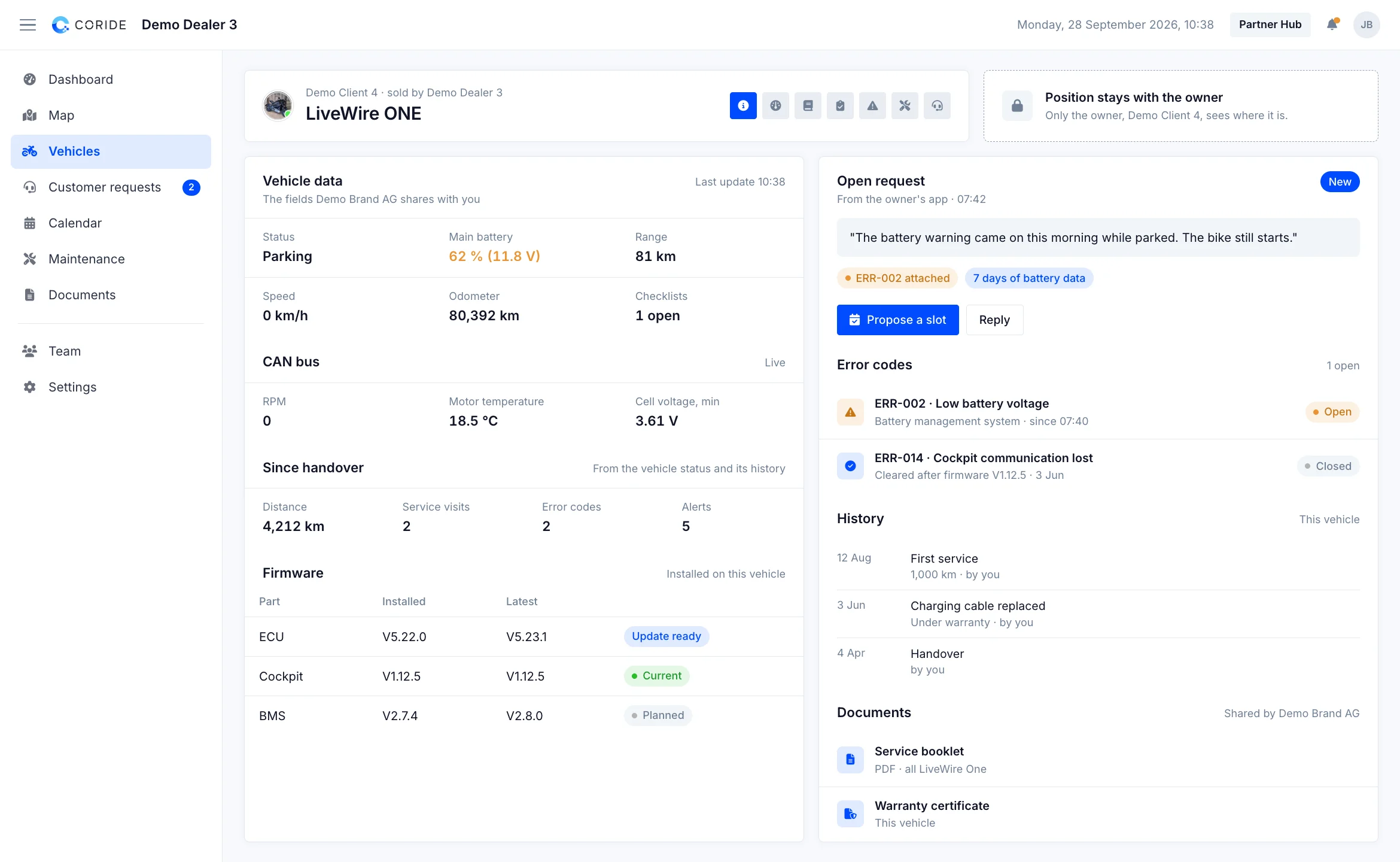This screenshot has height=862, width=1400.
Task: Select Vehicles in sidebar
Action: click(x=111, y=151)
